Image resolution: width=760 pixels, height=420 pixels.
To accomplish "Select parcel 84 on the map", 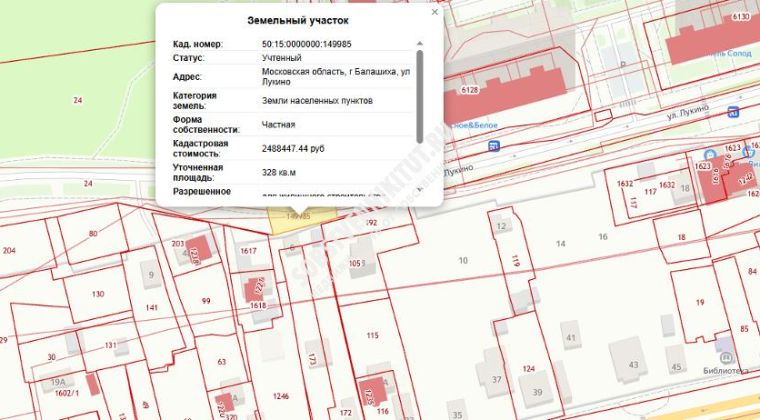I will [x=752, y=271].
